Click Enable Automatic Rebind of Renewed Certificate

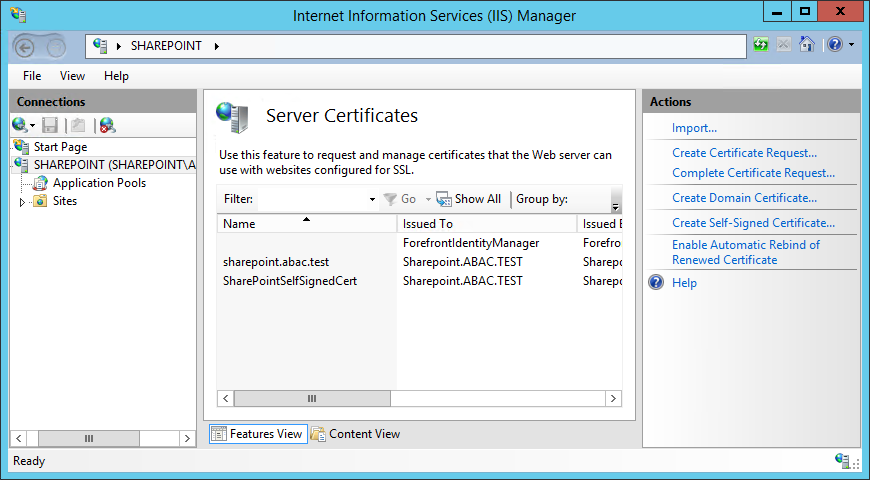(x=746, y=252)
